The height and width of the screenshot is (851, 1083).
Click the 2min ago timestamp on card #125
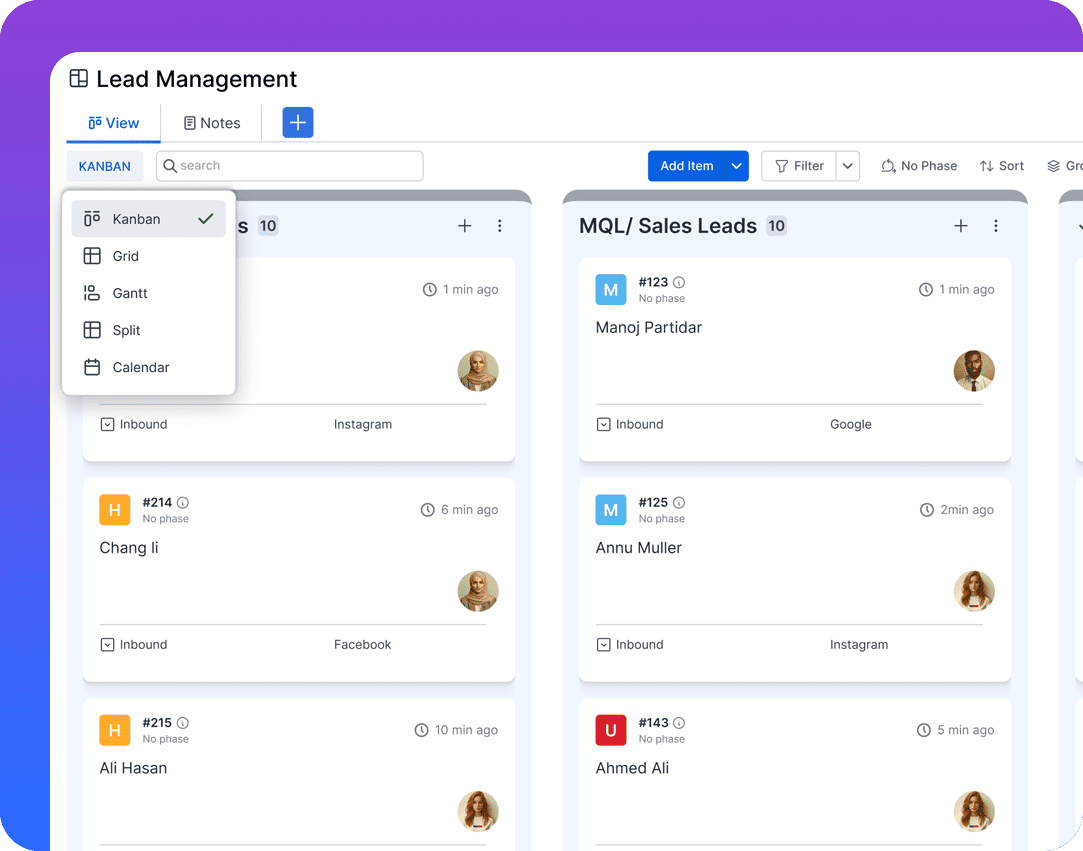(x=966, y=510)
